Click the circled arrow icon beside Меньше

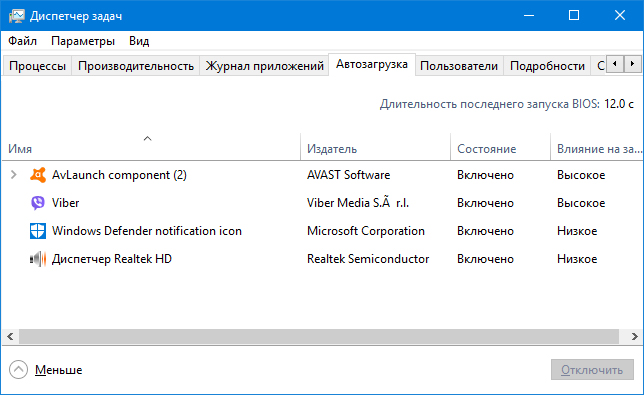pos(18,370)
